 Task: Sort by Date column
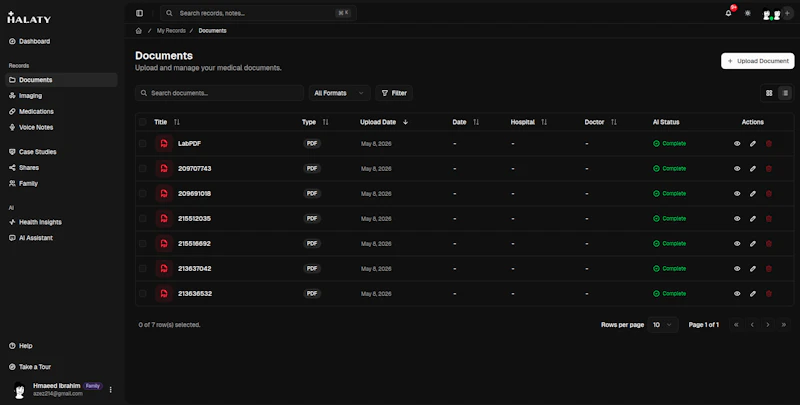[465, 122]
